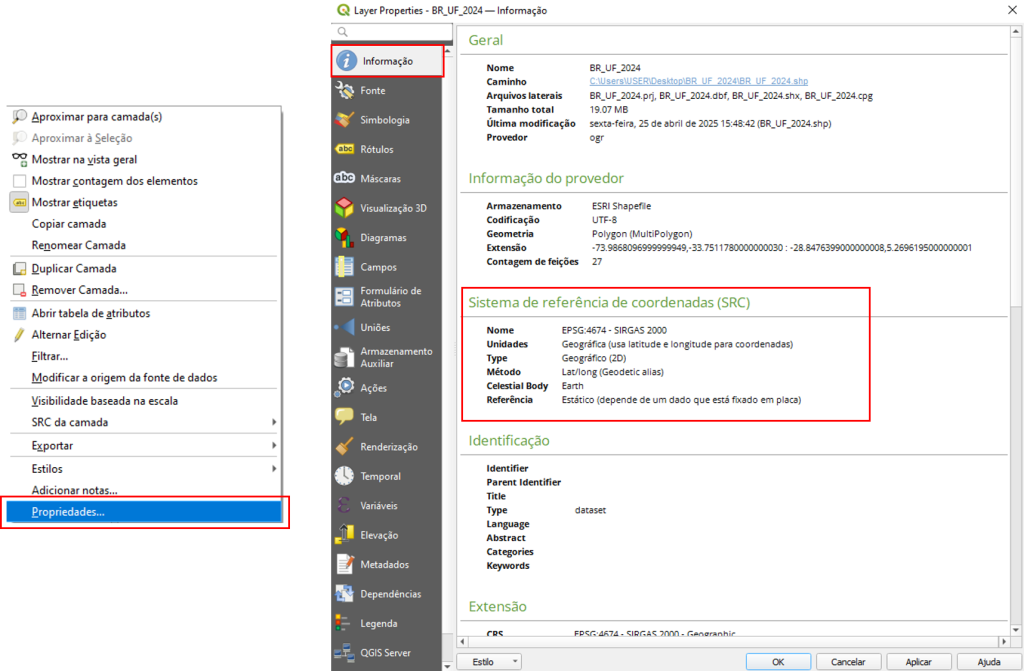Screen dimensions: 1024x671
Task: Select Abrir tabela de atributos
Action: click(90, 313)
